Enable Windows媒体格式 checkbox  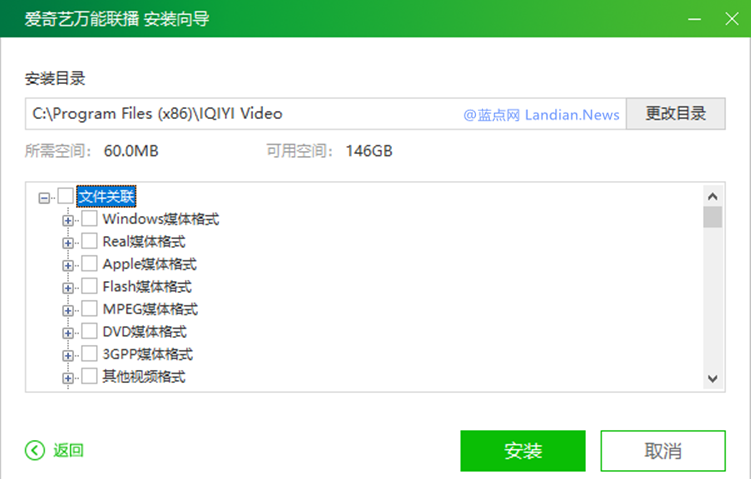[90, 218]
